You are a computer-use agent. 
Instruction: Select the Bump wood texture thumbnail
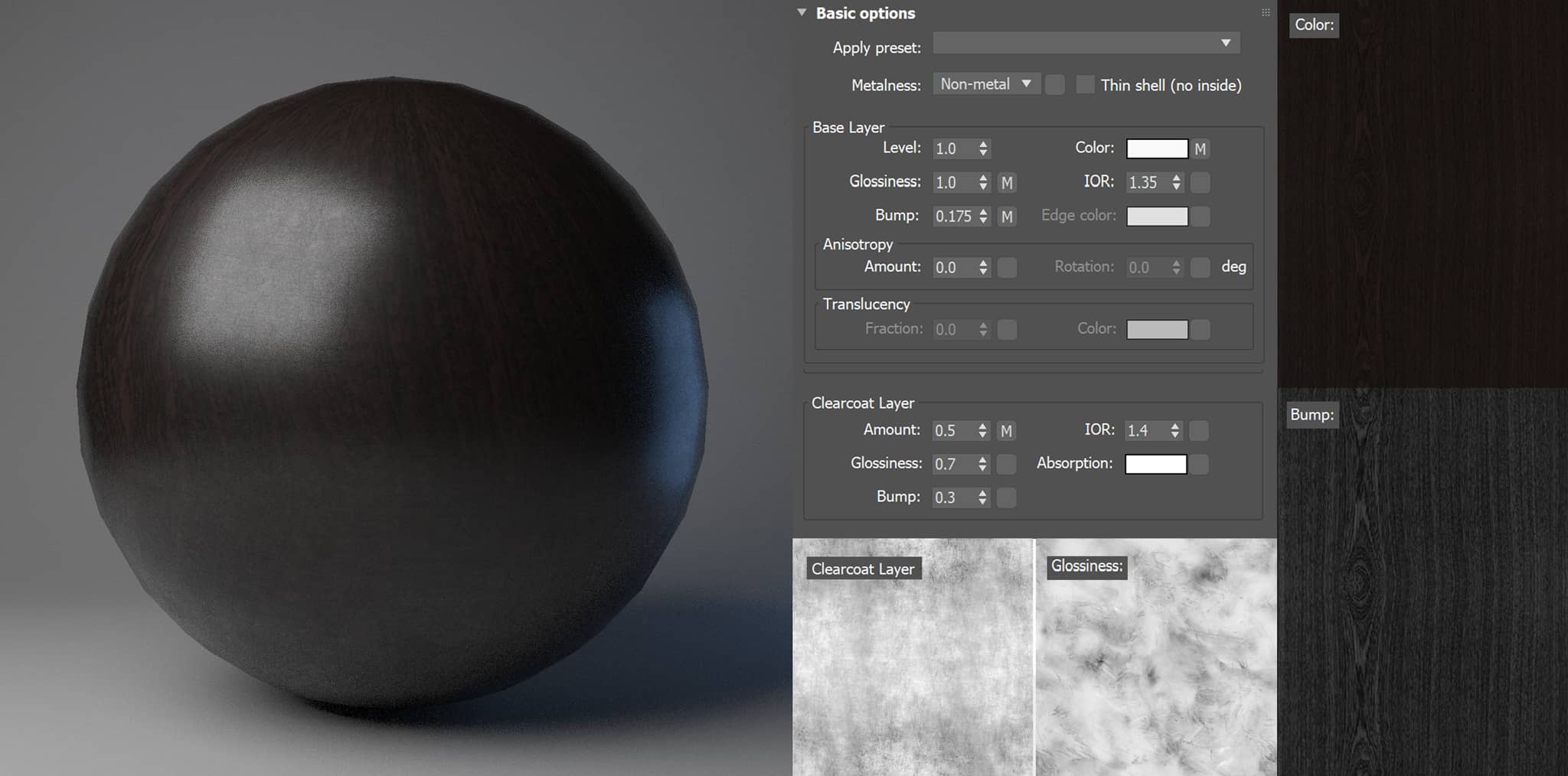tap(1423, 583)
